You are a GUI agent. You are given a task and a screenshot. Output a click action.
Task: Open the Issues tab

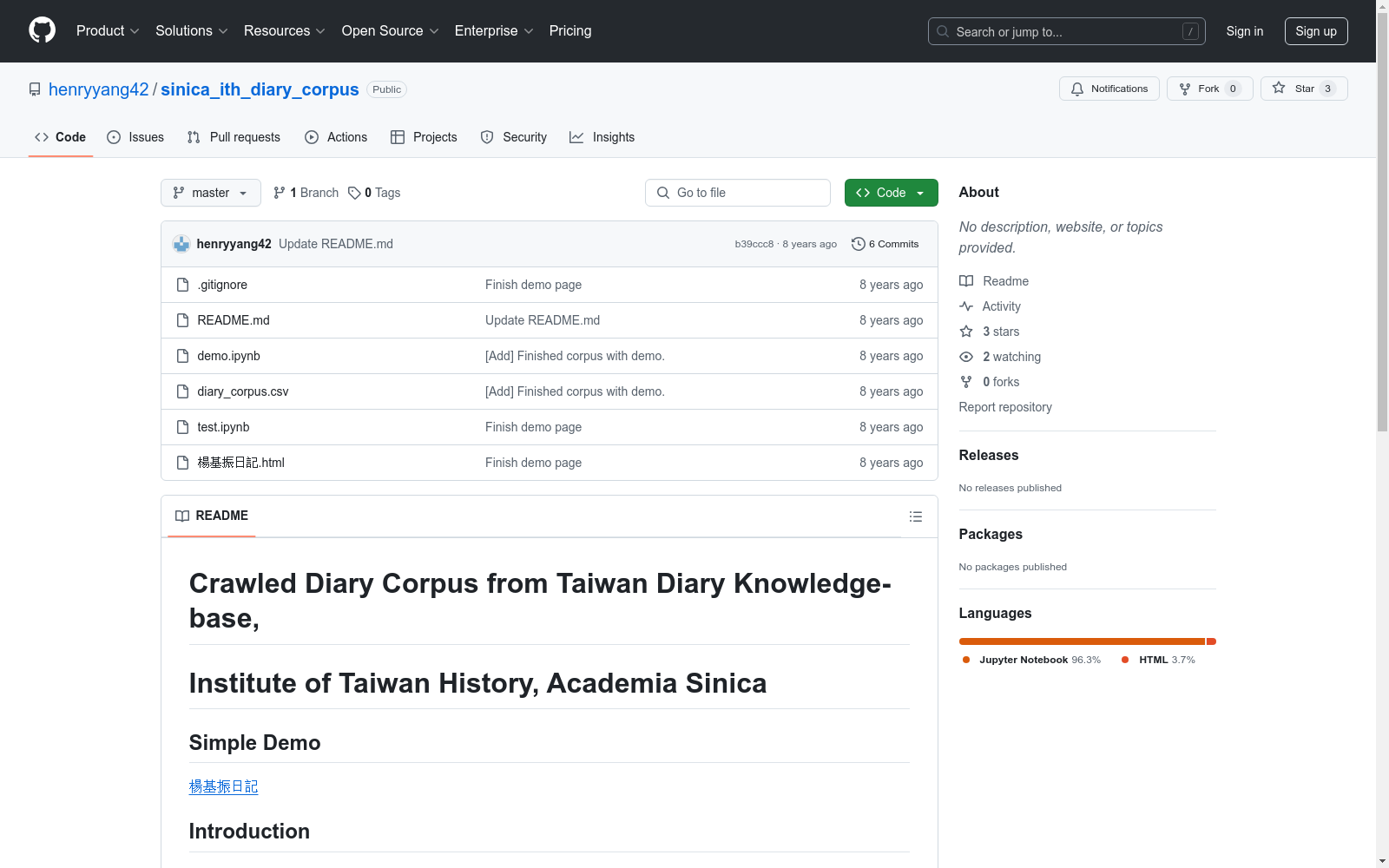point(135,137)
